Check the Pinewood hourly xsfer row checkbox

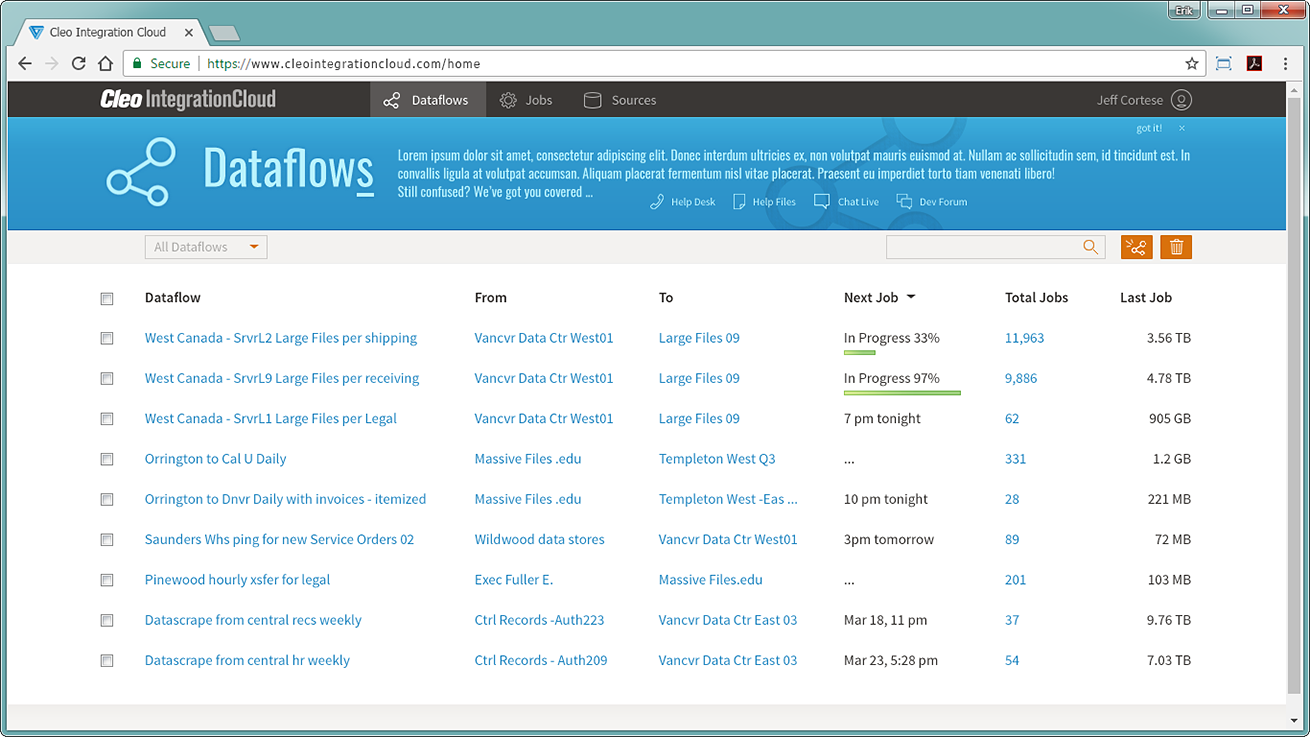107,580
